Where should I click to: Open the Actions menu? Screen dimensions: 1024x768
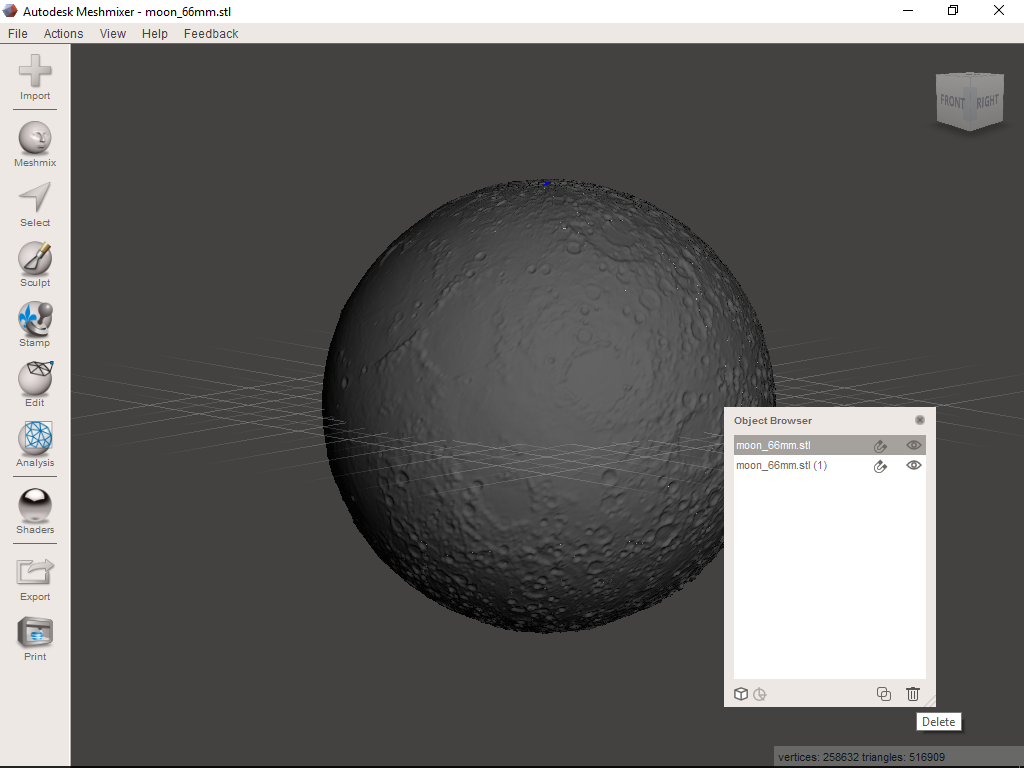click(63, 33)
